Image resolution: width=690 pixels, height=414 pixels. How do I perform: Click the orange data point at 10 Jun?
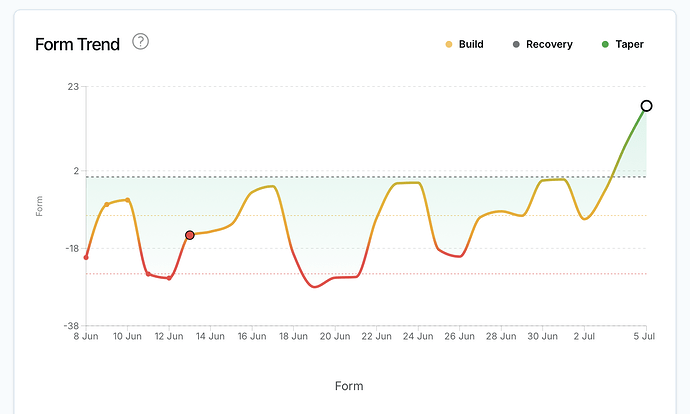(x=128, y=200)
